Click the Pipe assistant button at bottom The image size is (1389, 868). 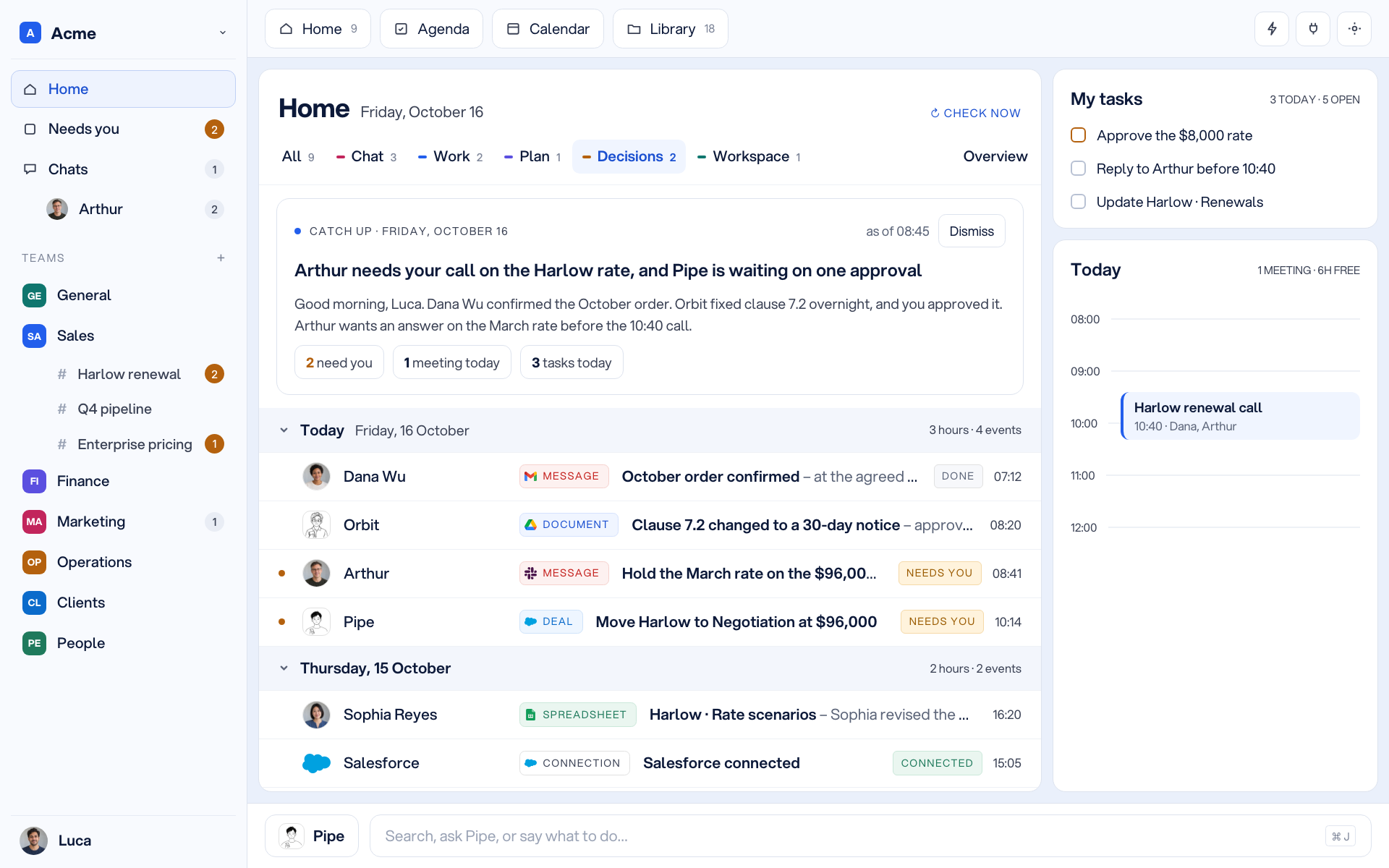pos(312,836)
